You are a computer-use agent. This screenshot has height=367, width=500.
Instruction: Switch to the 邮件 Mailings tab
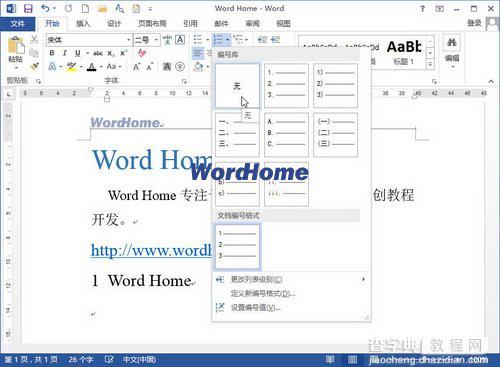pos(221,23)
